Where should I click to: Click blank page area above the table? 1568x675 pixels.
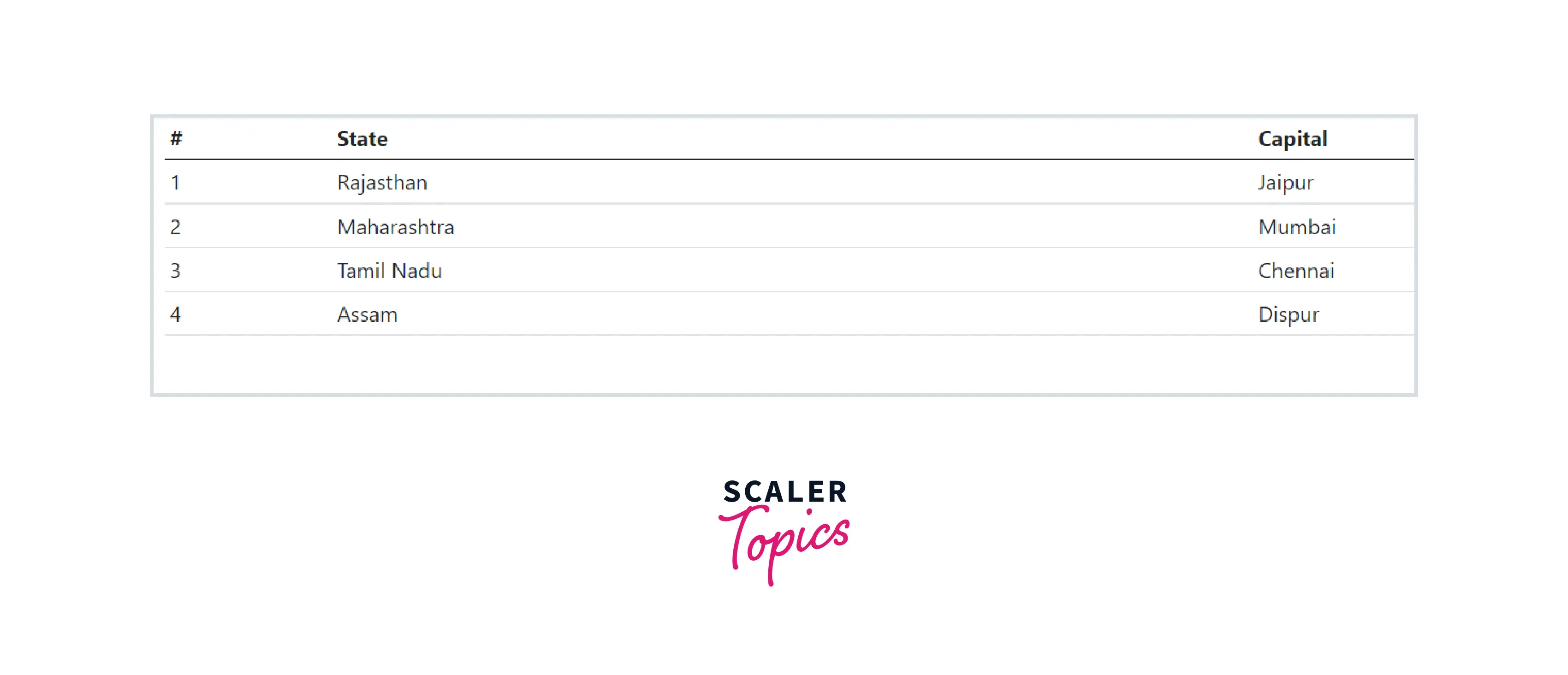pos(784,55)
